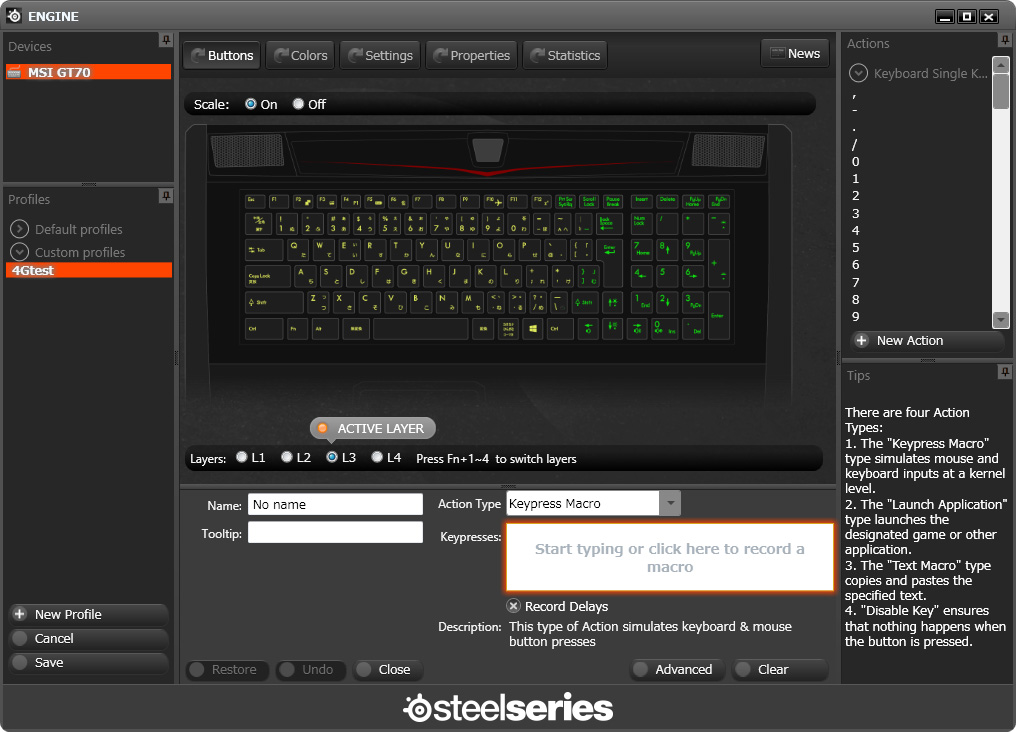Open Advanced macro options
Screen dimensions: 1016x732
point(678,670)
